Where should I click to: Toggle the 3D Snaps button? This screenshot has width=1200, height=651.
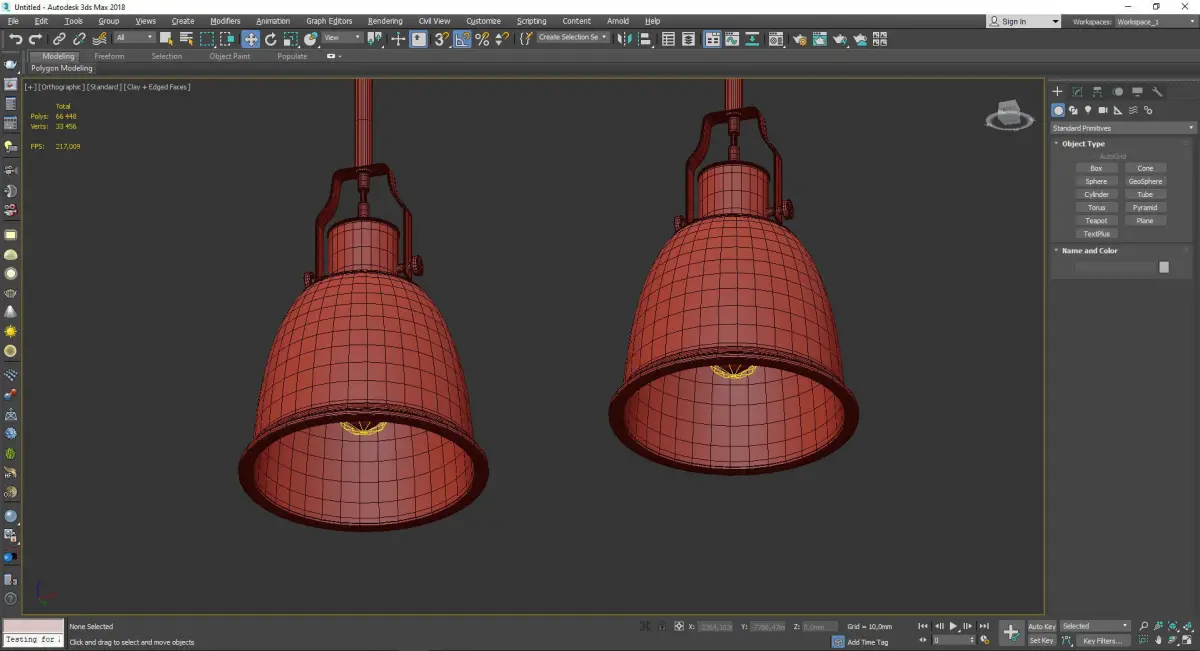tap(441, 39)
